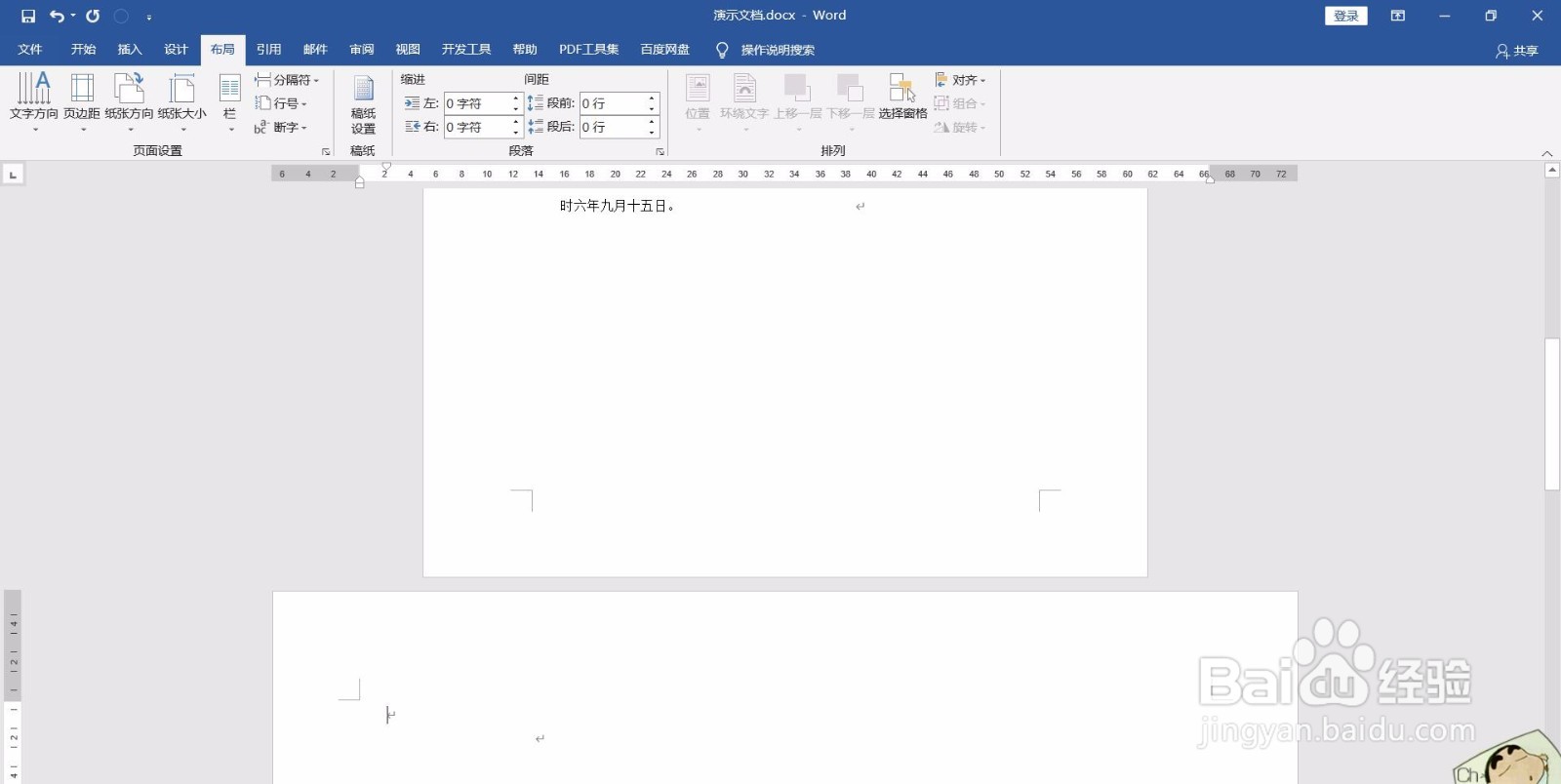
Task: Open the 引用 ribbon tab
Action: [268, 50]
